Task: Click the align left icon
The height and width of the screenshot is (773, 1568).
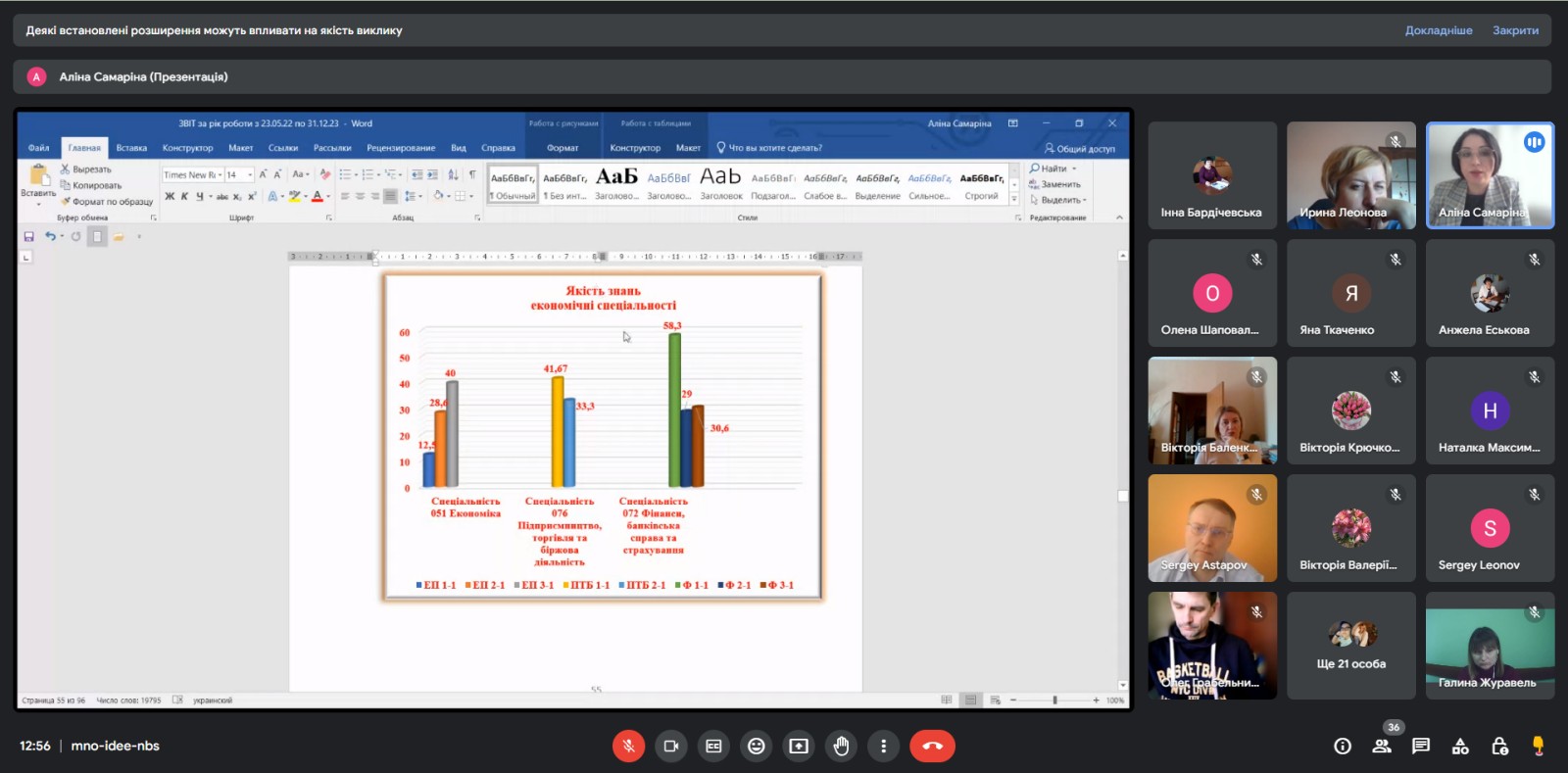Action: pos(345,196)
